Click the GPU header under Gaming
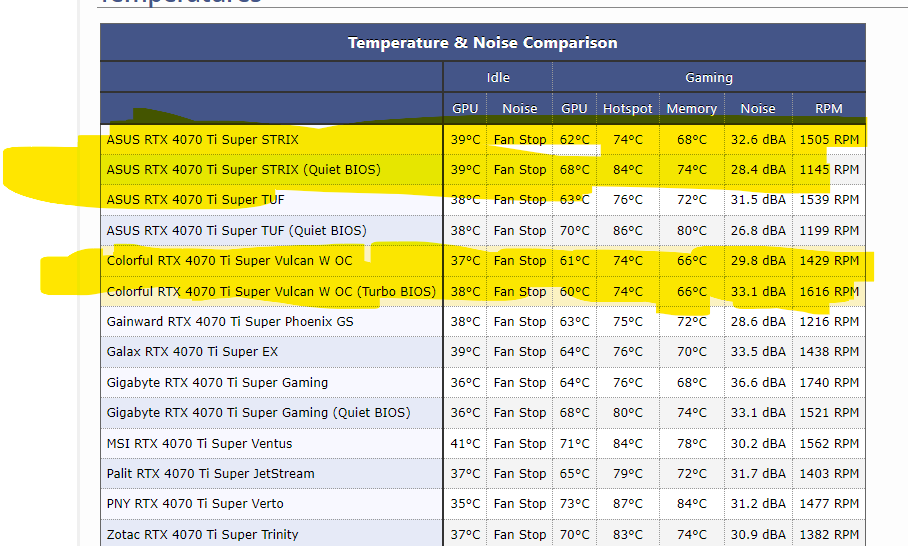Screen dimensions: 908x546 [x=574, y=109]
